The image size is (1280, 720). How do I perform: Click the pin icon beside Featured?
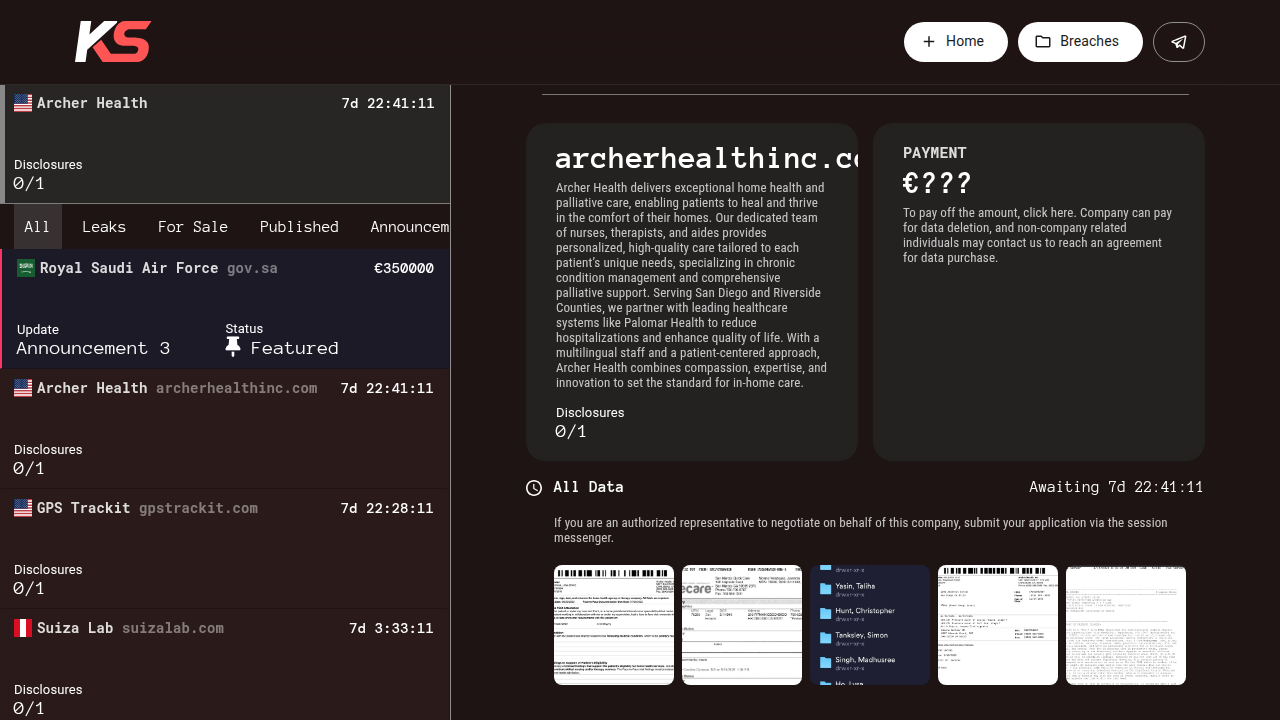click(233, 347)
